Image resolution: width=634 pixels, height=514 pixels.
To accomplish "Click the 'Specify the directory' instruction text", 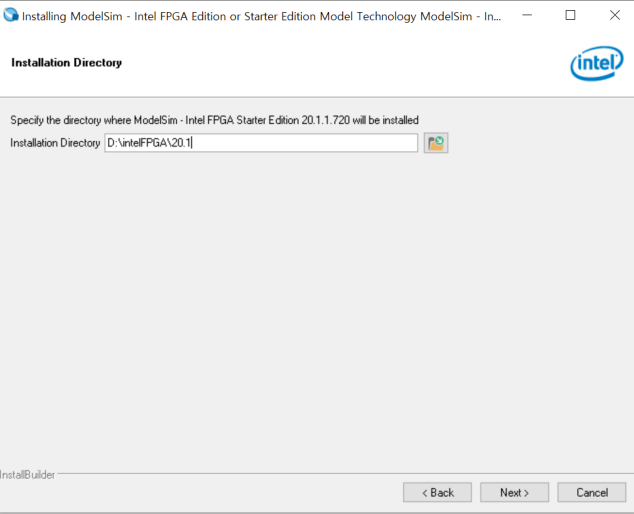I will [214, 120].
